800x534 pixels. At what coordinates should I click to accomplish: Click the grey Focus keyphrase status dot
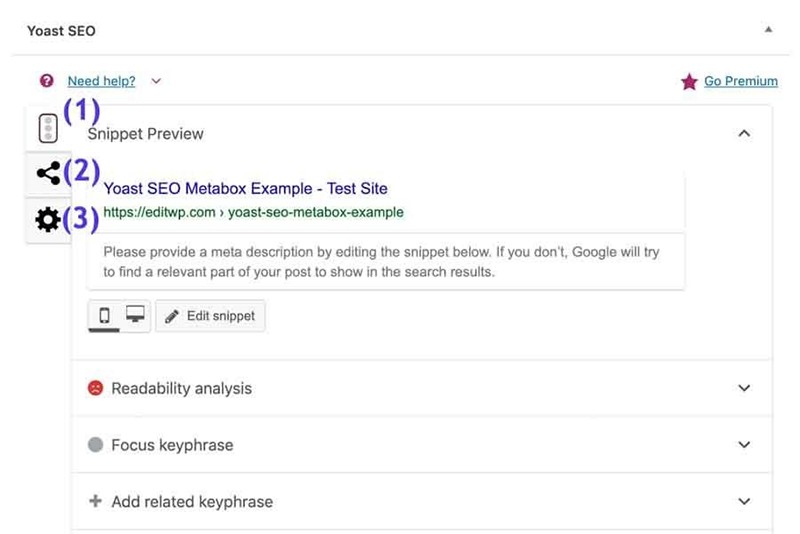[x=95, y=445]
